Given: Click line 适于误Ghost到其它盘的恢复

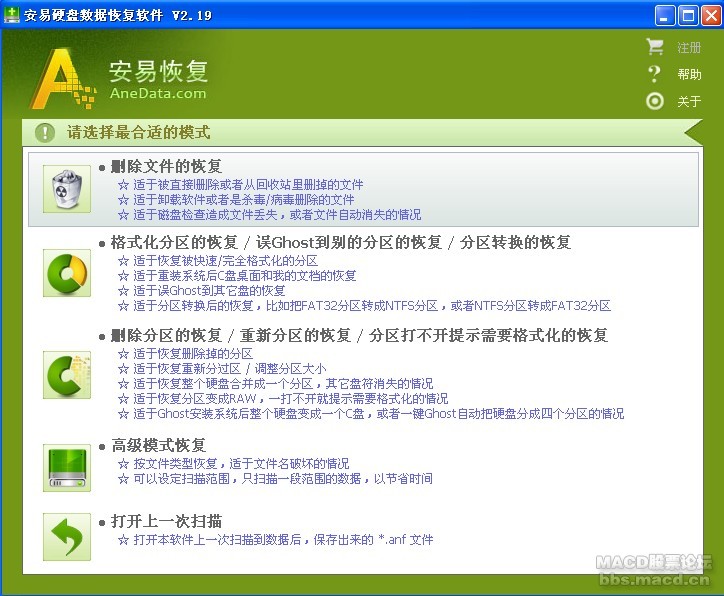Looking at the screenshot, I should click(209, 290).
